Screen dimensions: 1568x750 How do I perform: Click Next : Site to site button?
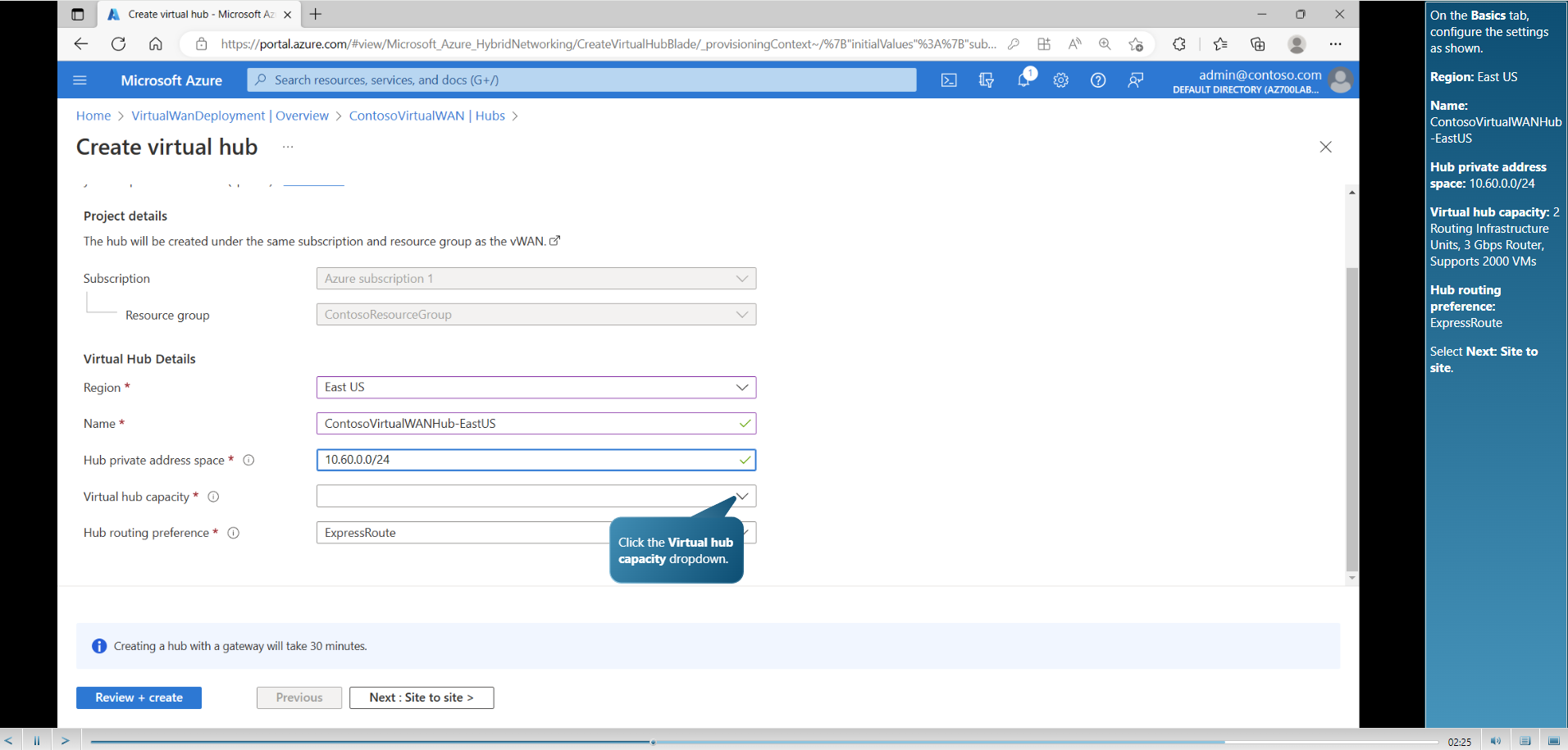422,698
